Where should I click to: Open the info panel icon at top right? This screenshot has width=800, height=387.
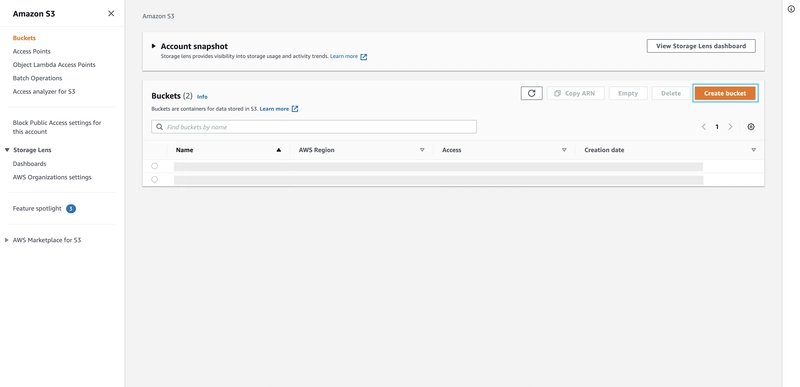(791, 9)
